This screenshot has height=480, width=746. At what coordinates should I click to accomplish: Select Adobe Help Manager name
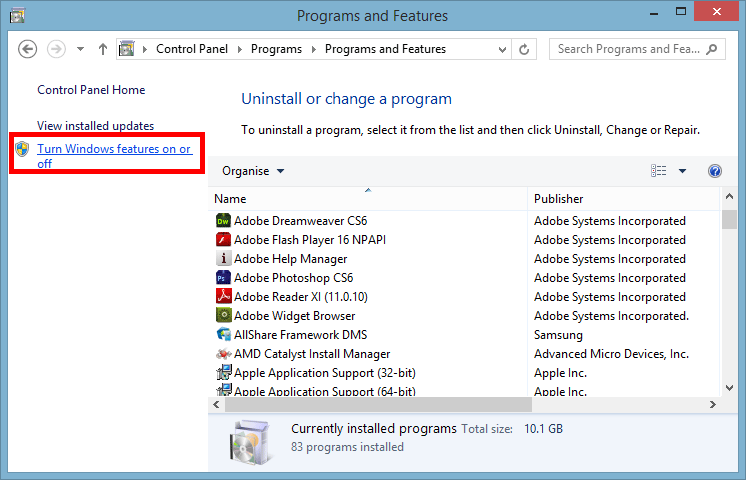click(x=291, y=259)
